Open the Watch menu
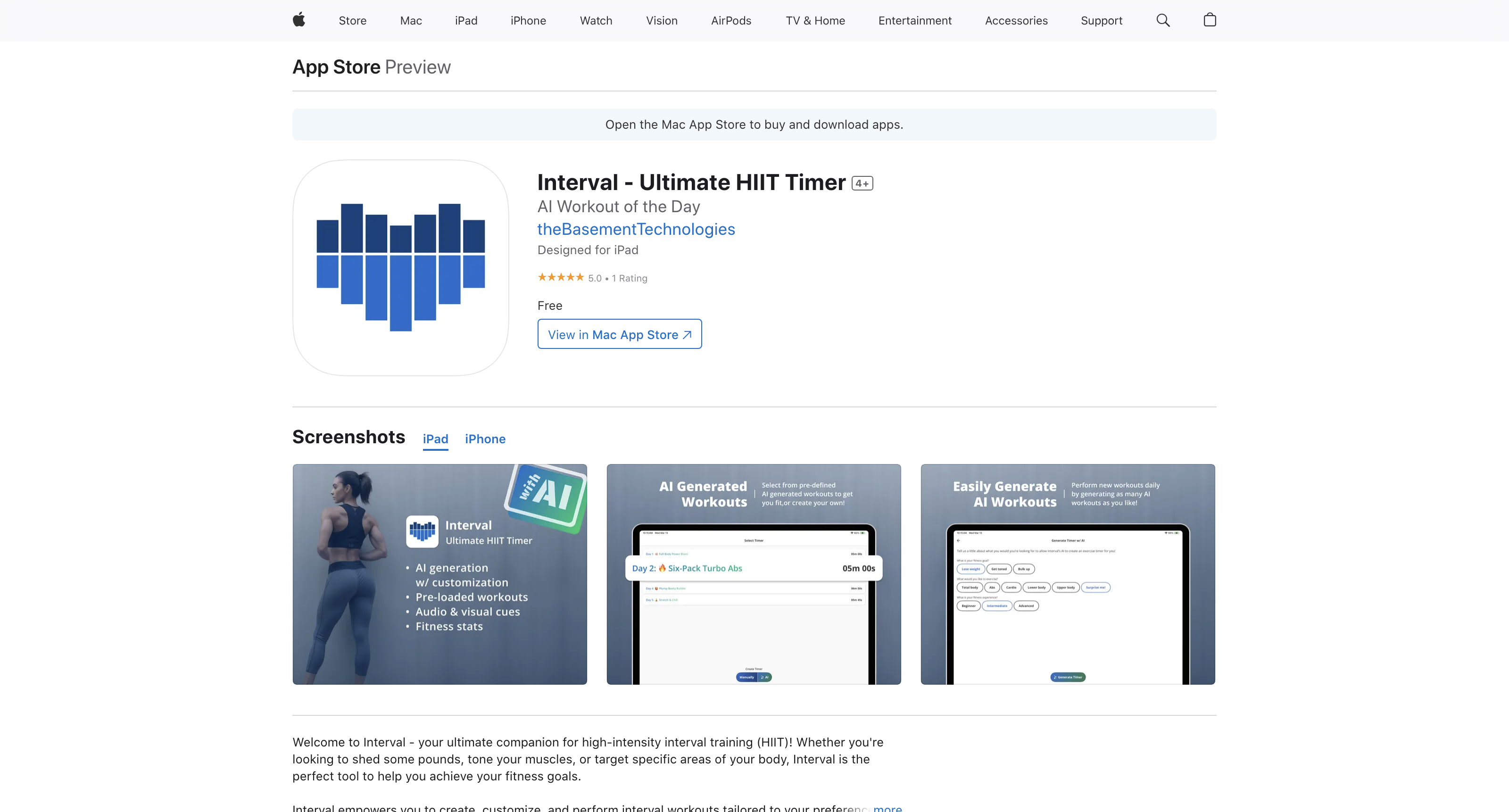This screenshot has width=1509, height=812. 596,20
